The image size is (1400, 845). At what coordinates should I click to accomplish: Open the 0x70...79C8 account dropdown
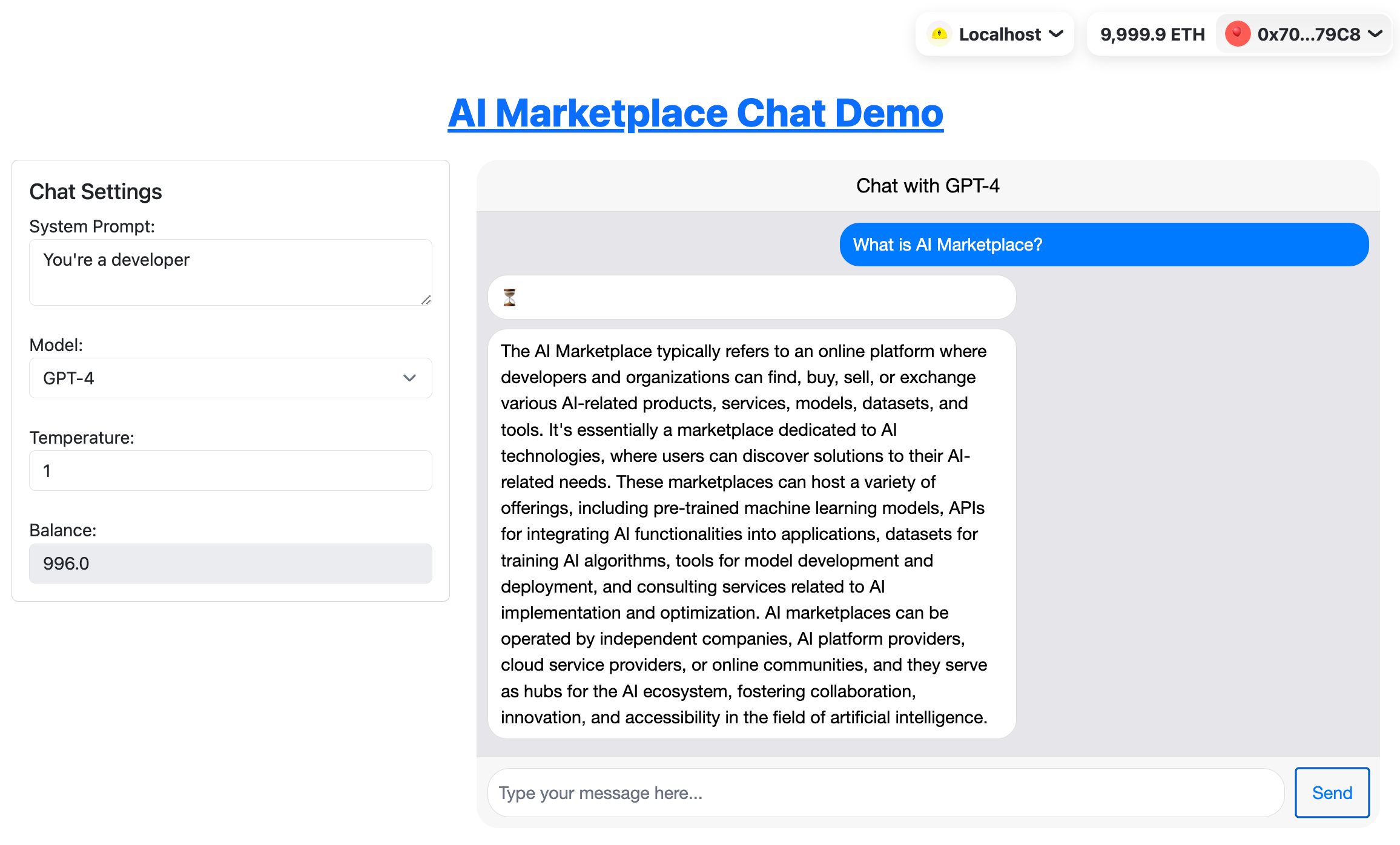[1304, 35]
